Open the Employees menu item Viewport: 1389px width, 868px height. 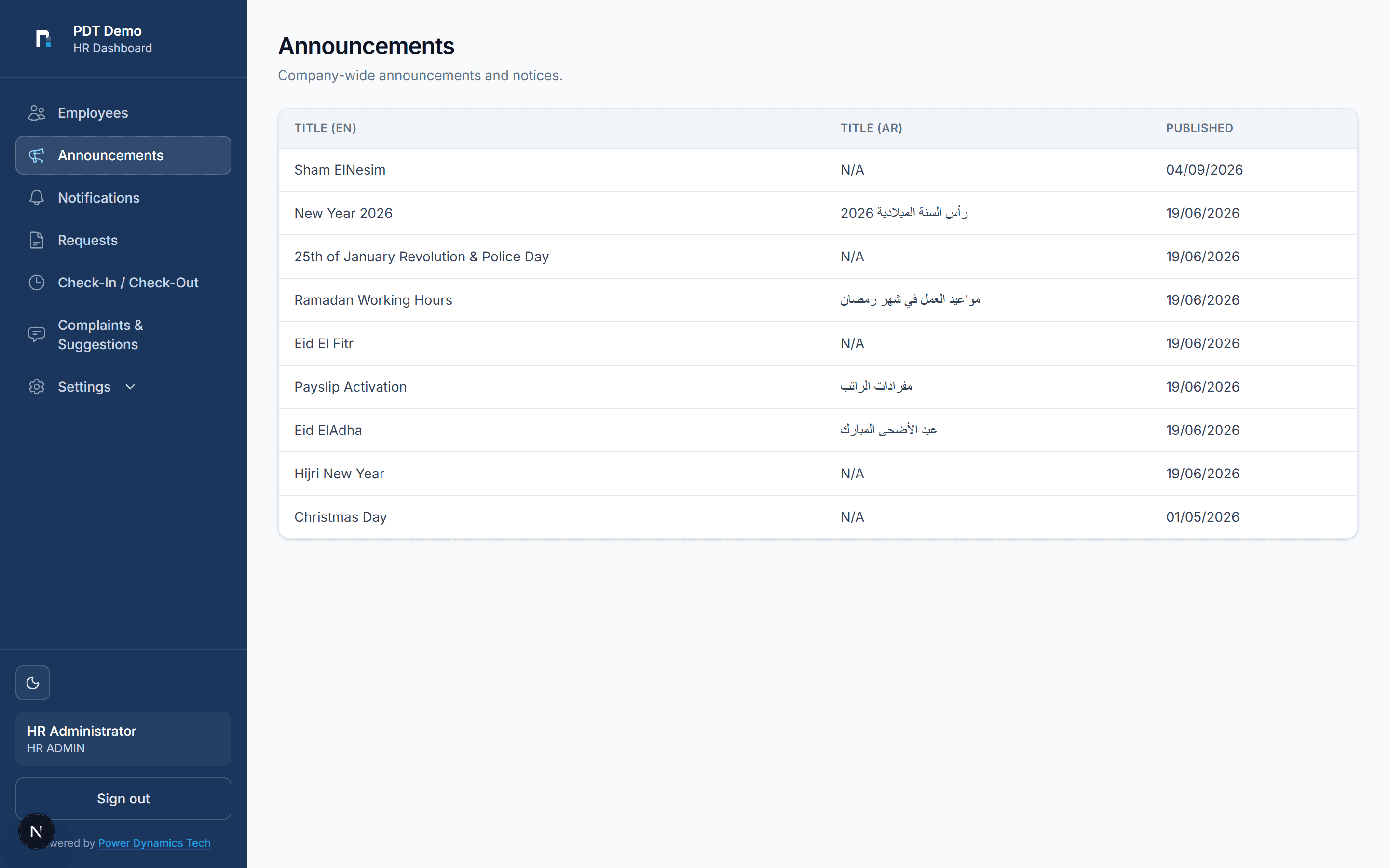[x=123, y=113]
